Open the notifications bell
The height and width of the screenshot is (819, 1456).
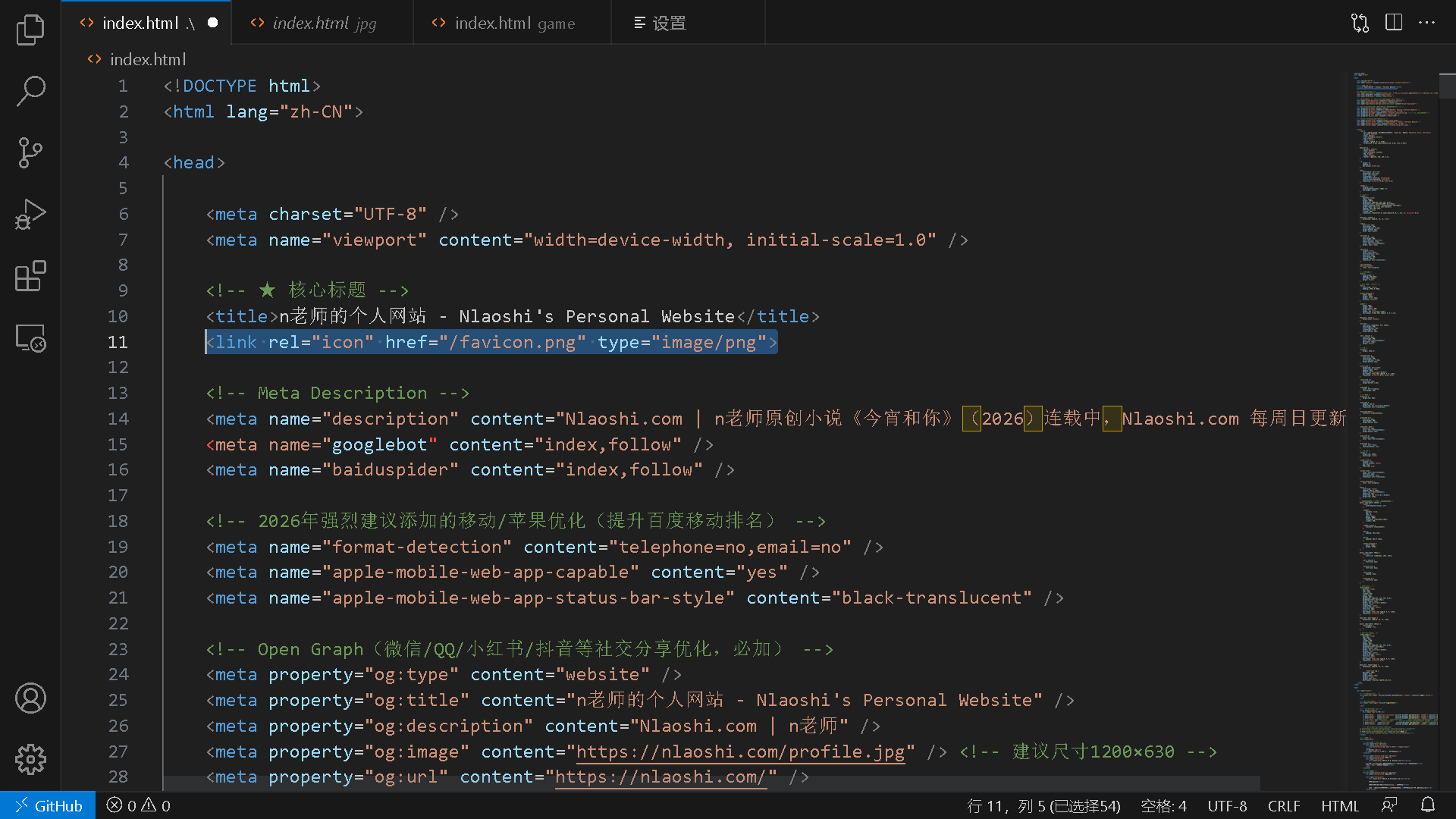tap(1428, 805)
